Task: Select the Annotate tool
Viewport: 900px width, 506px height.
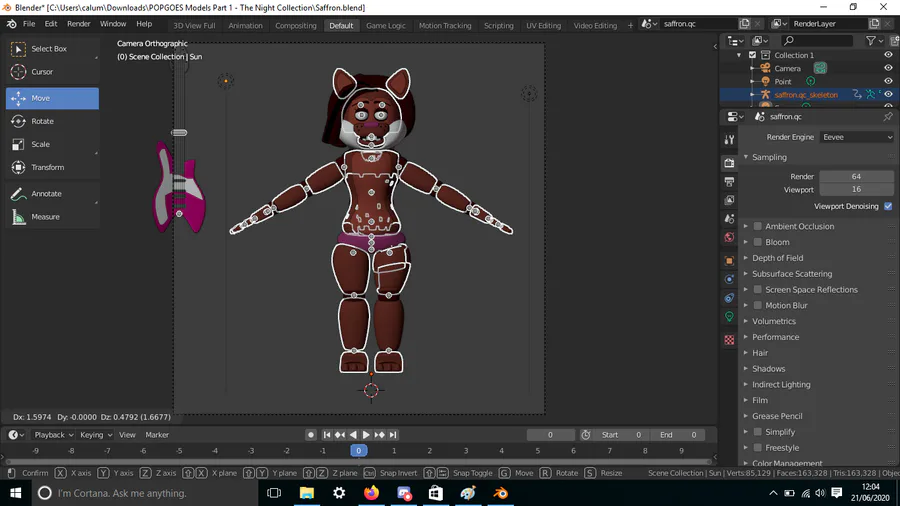Action: pyautogui.click(x=52, y=193)
